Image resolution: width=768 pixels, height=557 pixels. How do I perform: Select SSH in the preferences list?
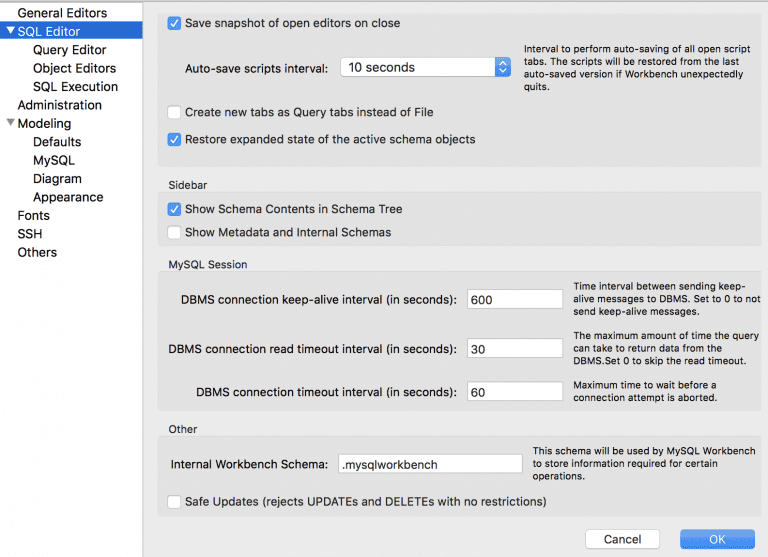click(30, 234)
